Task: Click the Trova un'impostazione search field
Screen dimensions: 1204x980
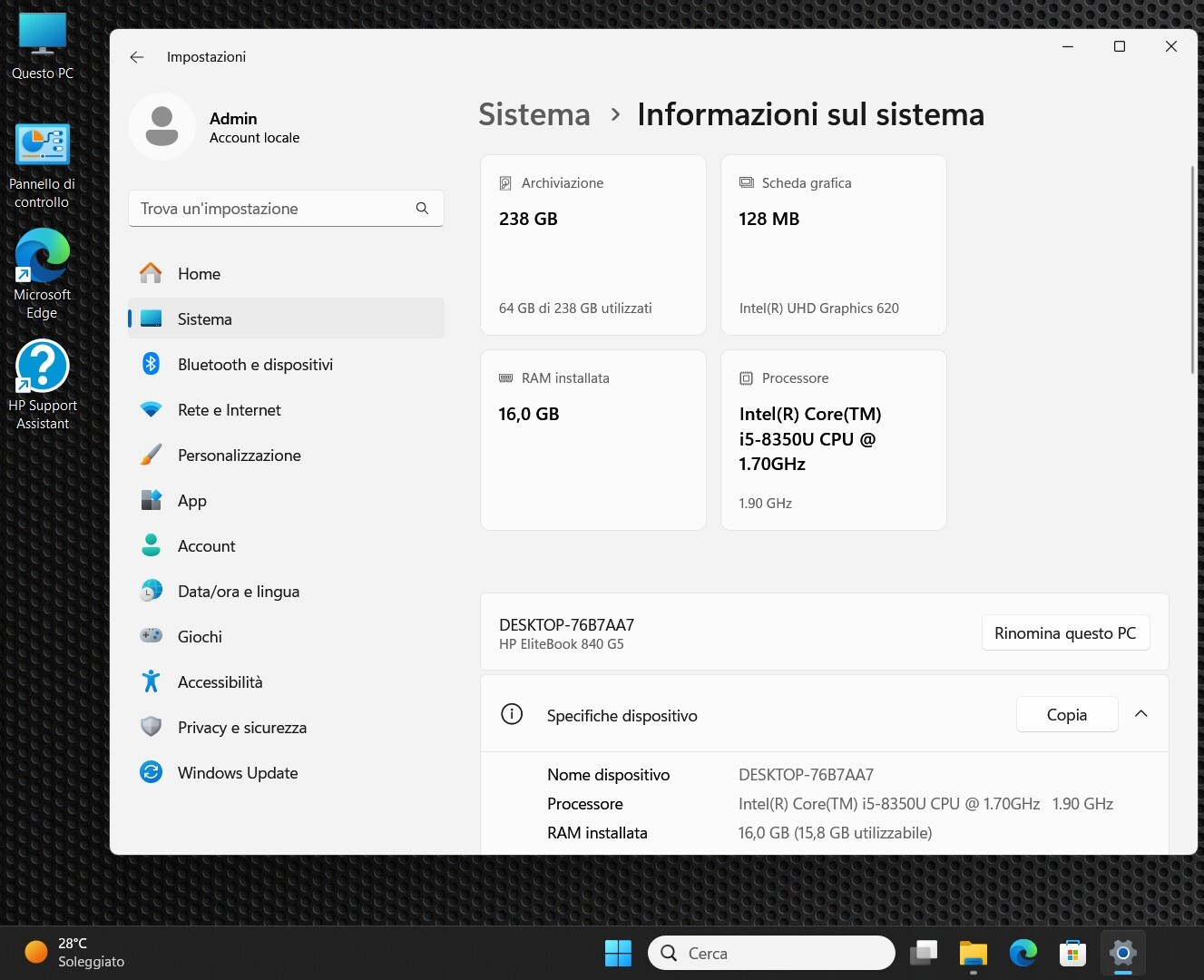Action: click(x=286, y=209)
